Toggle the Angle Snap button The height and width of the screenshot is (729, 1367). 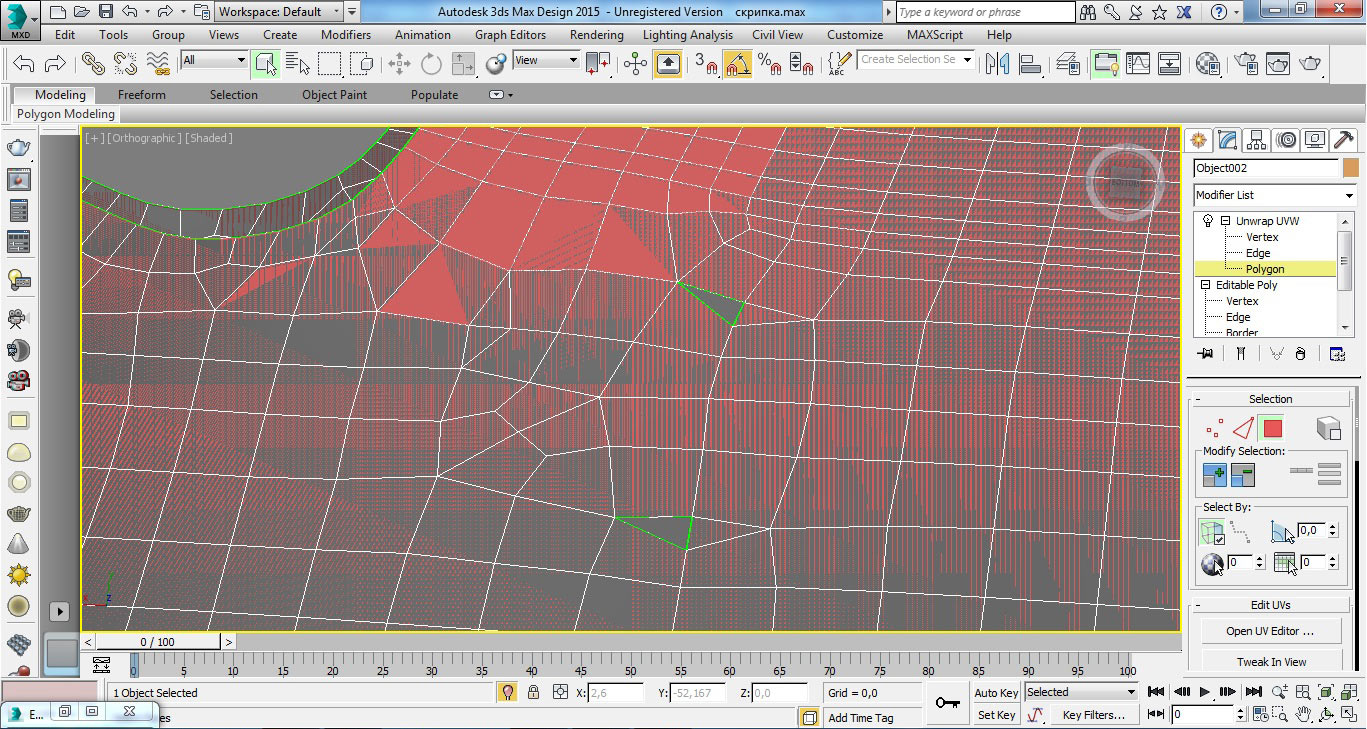pyautogui.click(x=737, y=64)
